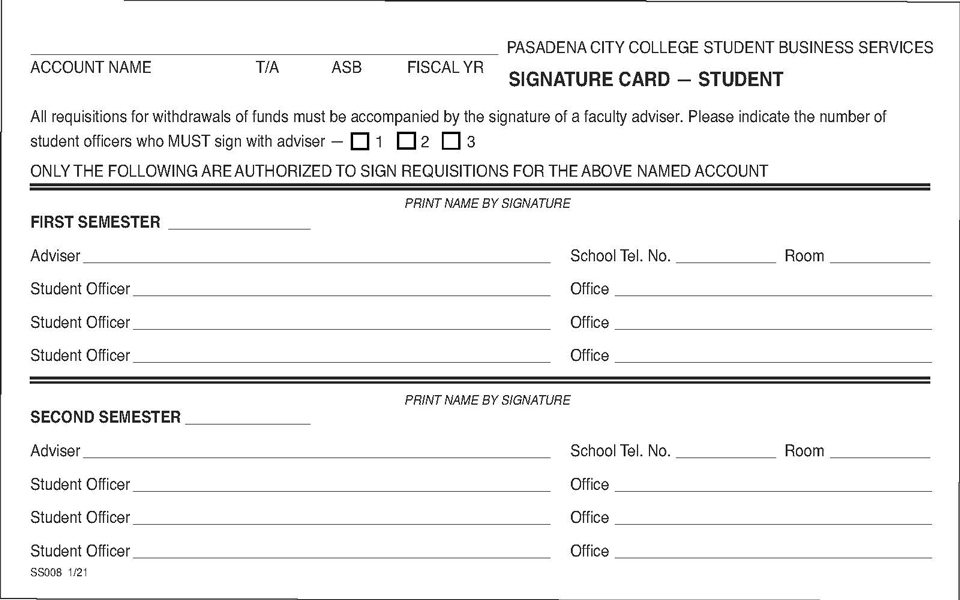Click the Room field under Second Semester

tap(879, 450)
